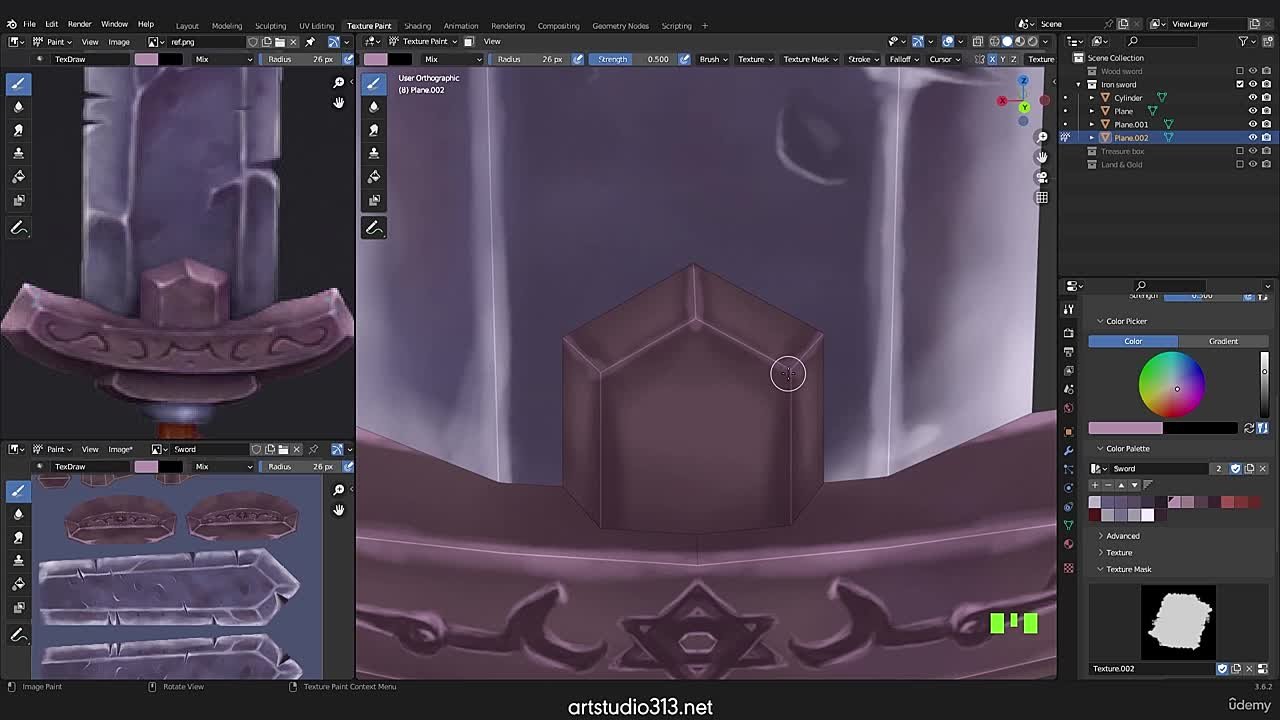Open Render properties tab
This screenshot has height=720, width=1280.
pyautogui.click(x=1069, y=333)
